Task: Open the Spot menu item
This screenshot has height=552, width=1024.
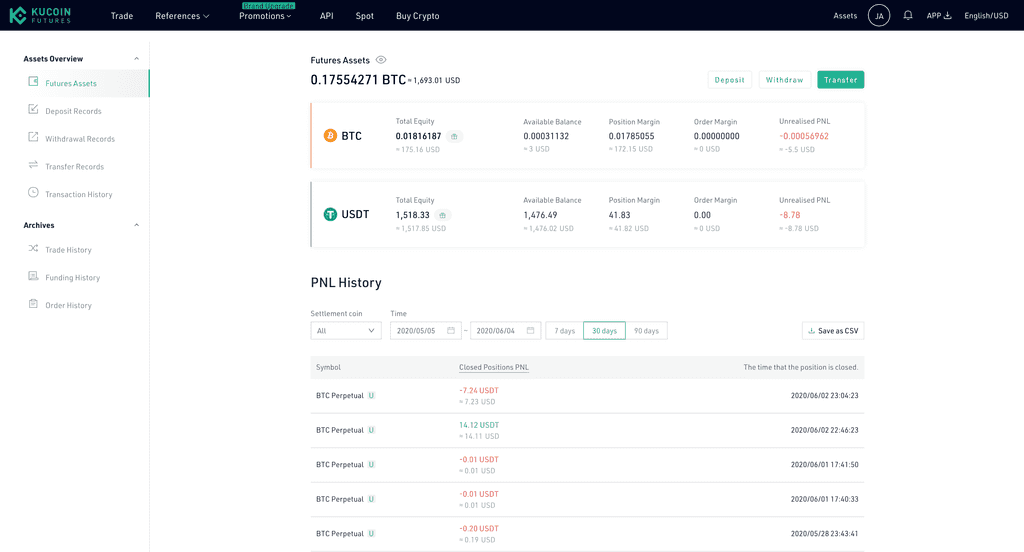Action: click(364, 16)
